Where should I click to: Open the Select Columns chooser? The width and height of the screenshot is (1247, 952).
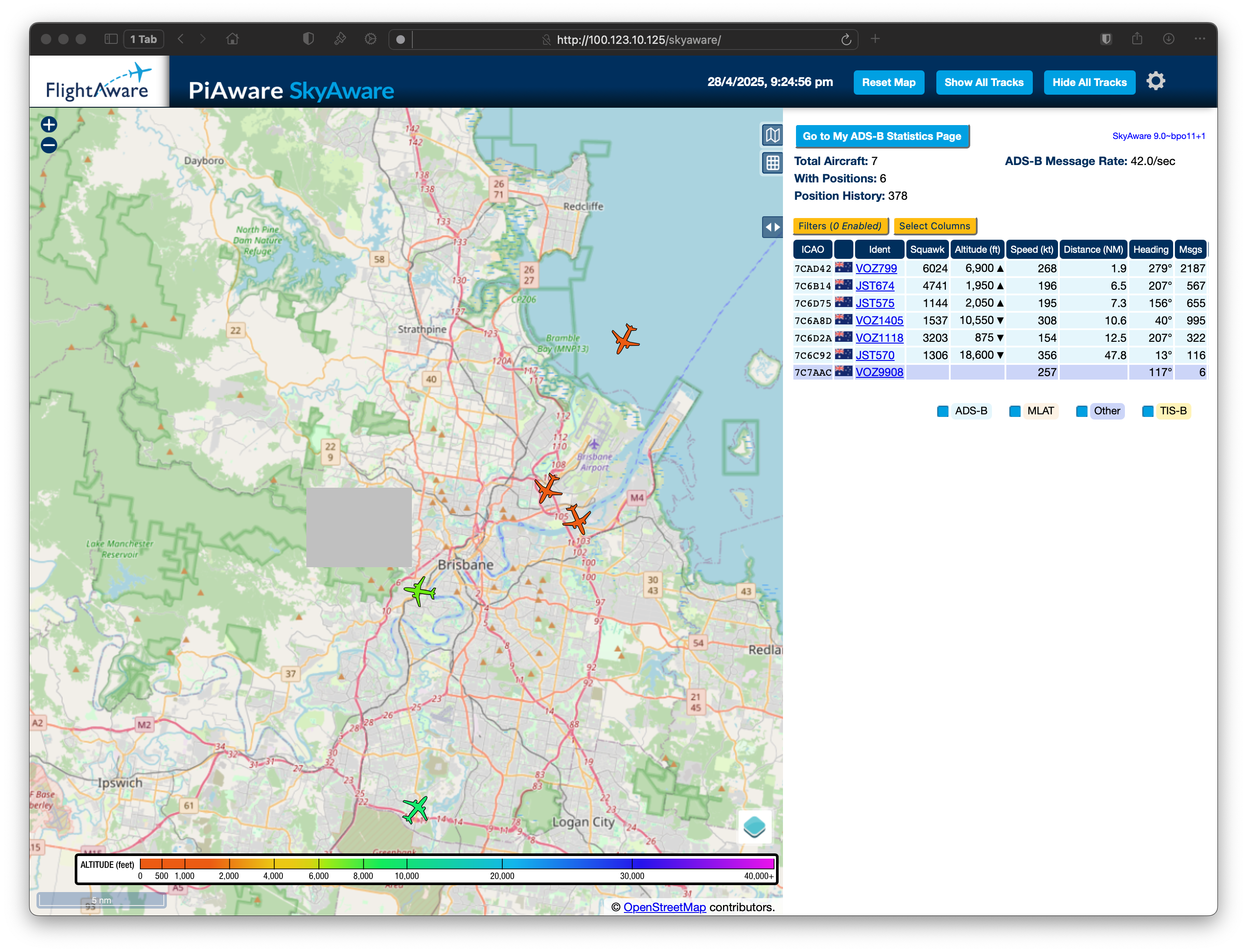pyautogui.click(x=935, y=226)
